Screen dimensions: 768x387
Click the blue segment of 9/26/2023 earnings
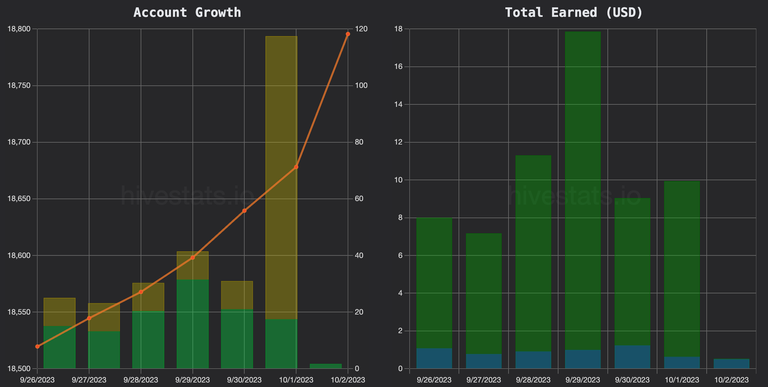pos(434,358)
